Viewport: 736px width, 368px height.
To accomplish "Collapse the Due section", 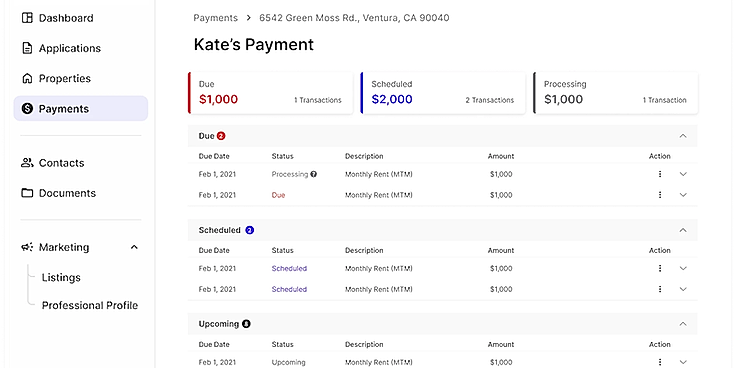I will click(x=683, y=136).
